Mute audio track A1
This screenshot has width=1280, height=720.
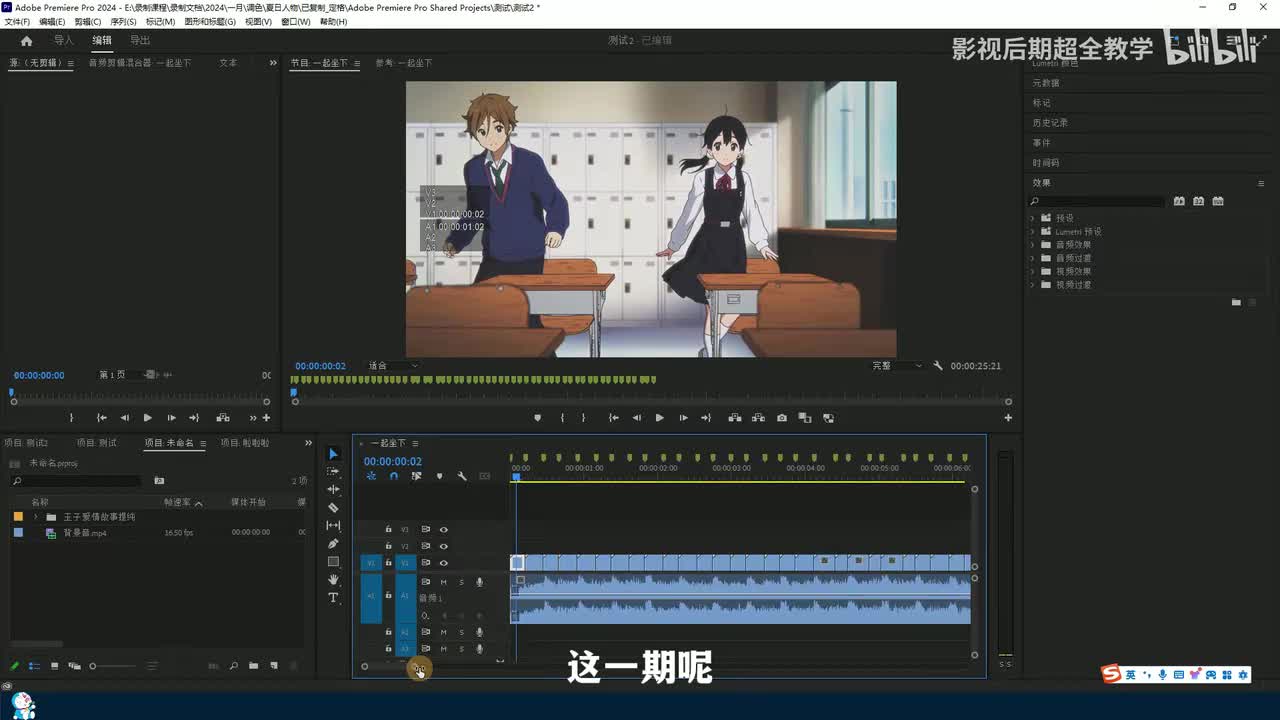444,582
